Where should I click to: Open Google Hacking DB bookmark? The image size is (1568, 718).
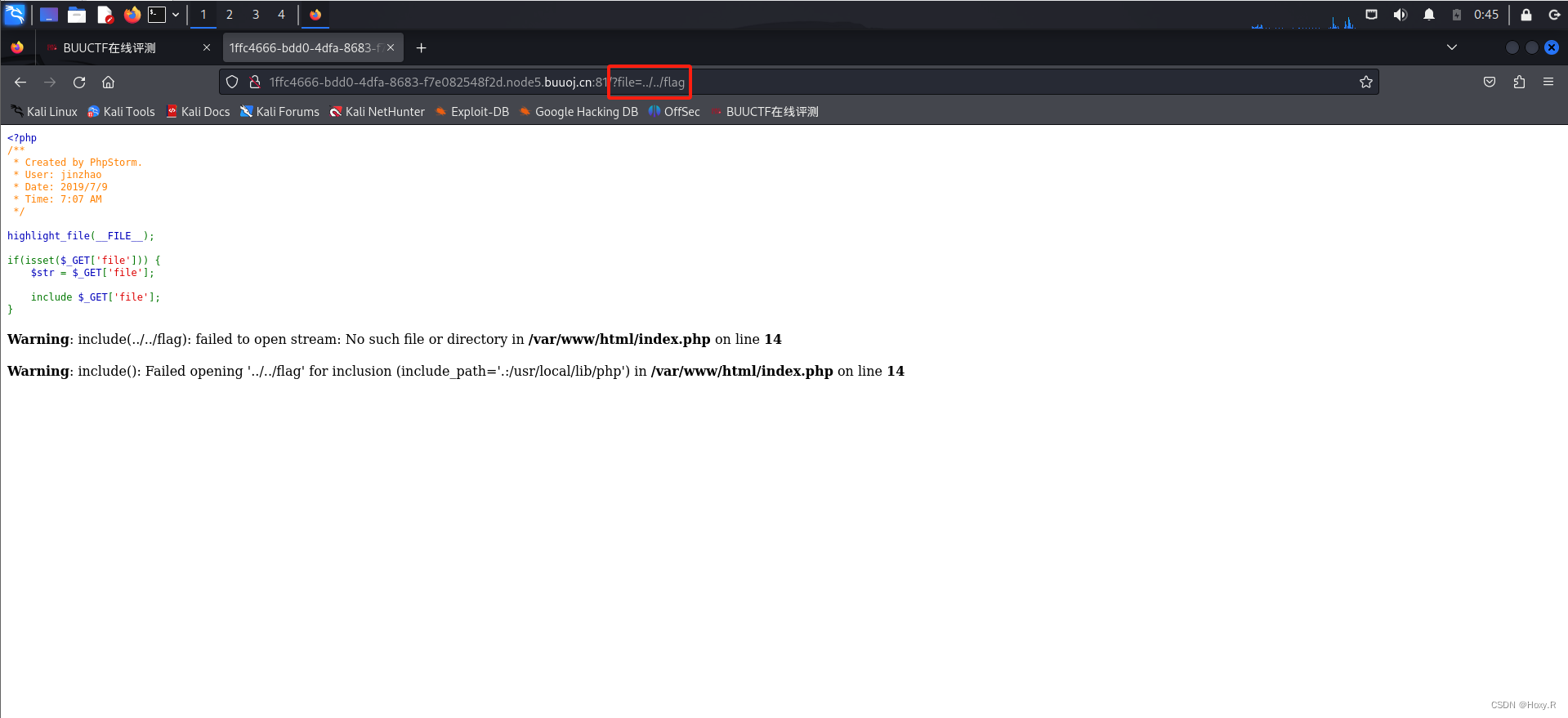click(x=579, y=112)
